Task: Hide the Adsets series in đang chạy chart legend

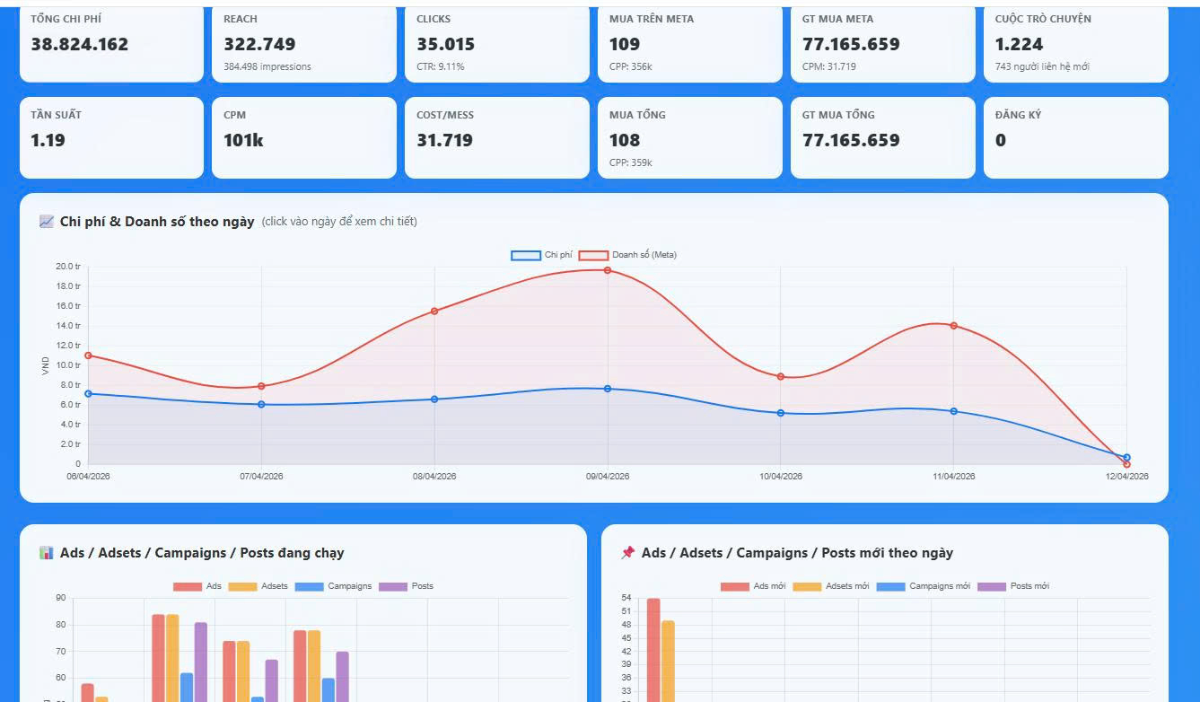Action: [x=258, y=586]
